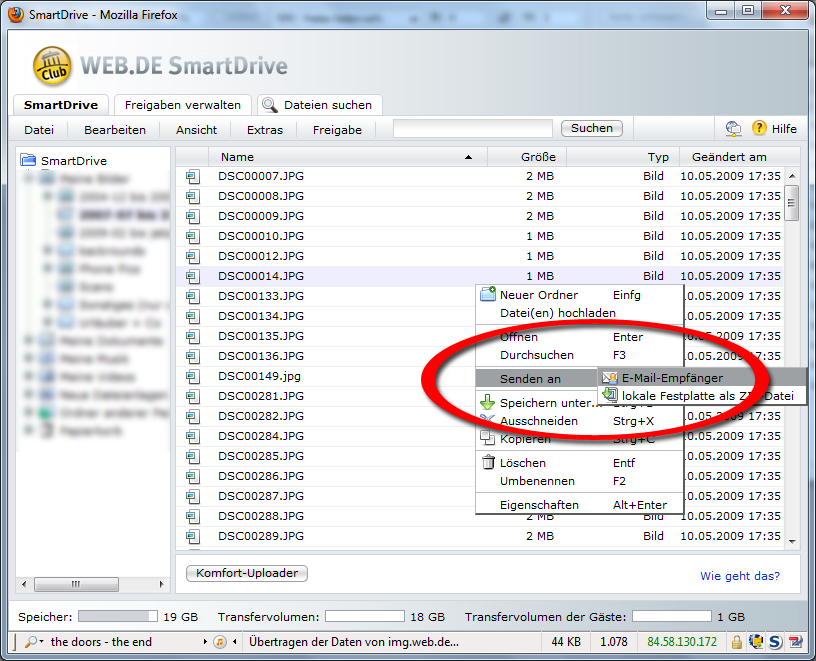Click the trash can icon beside Löschen
This screenshot has height=661, width=816.
[488, 462]
